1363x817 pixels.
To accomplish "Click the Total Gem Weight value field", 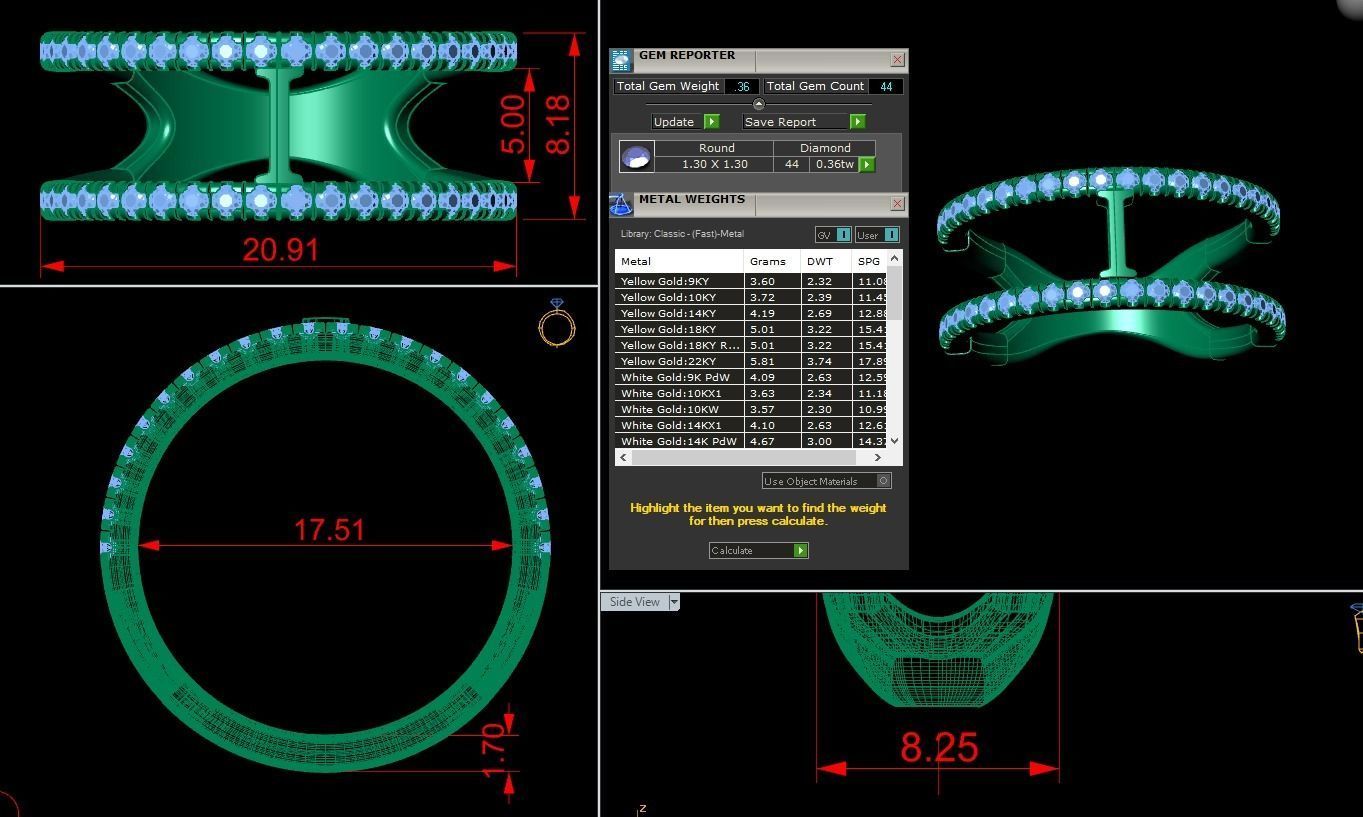I will [x=741, y=87].
